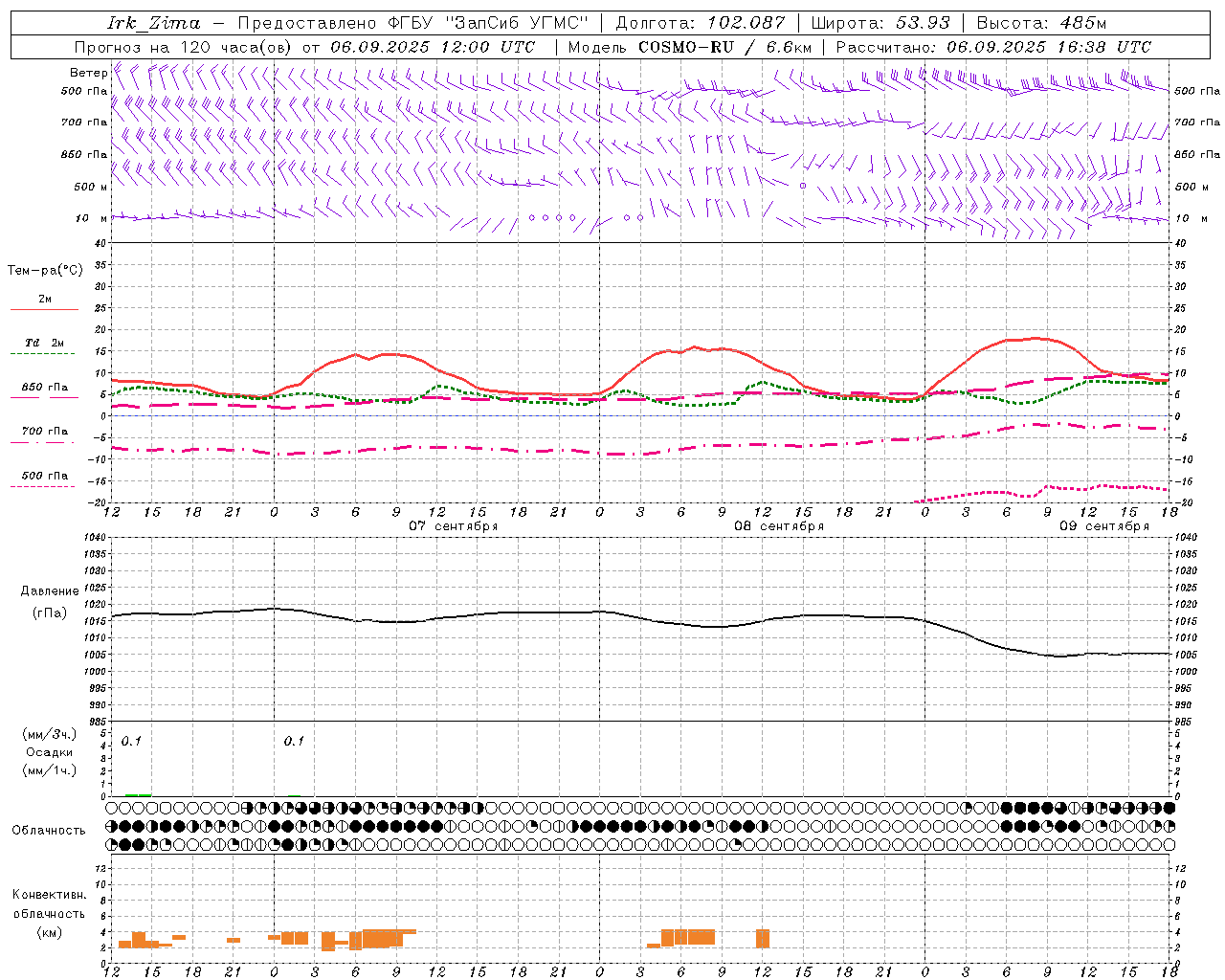Click the Модель COSMO-RU / 6.6км text
Viewport: 1225px width, 980px height.
pos(689,47)
